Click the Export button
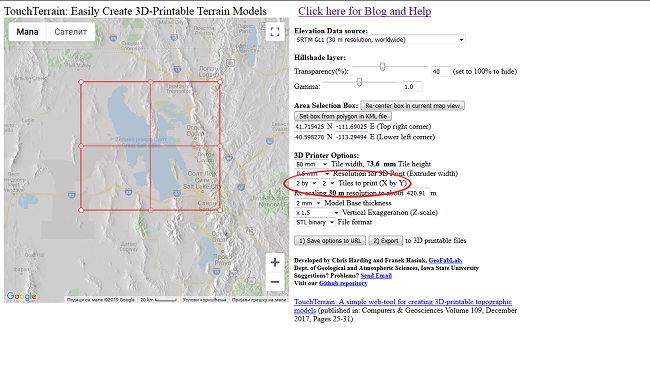This screenshot has height=365, width=650. coord(386,241)
